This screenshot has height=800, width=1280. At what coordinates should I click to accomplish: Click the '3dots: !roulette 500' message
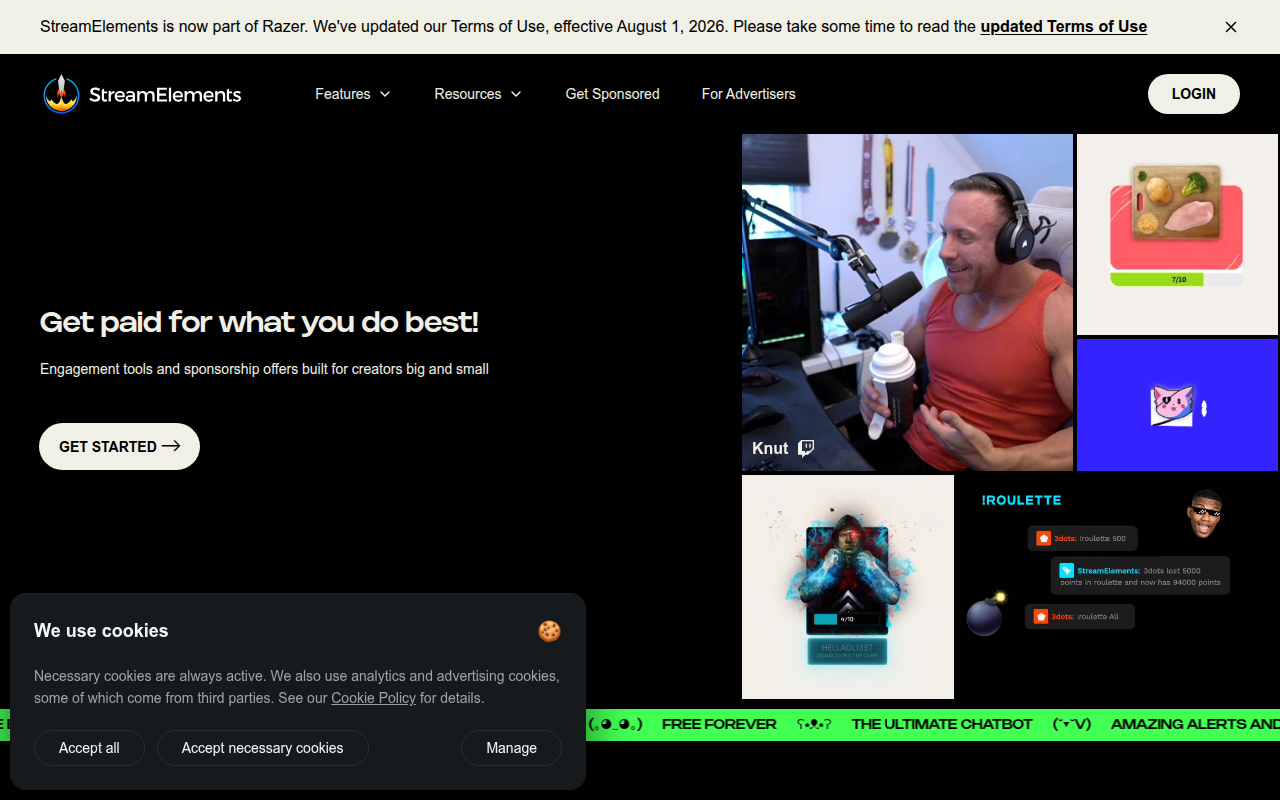click(1082, 538)
